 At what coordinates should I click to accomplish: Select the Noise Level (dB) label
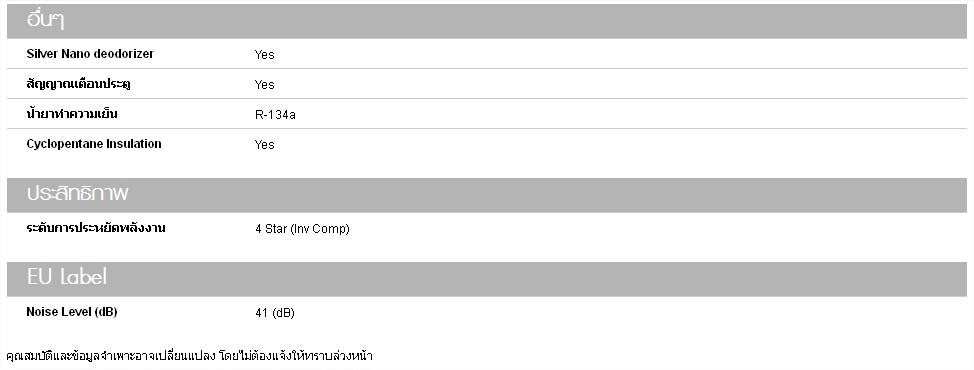coord(72,312)
